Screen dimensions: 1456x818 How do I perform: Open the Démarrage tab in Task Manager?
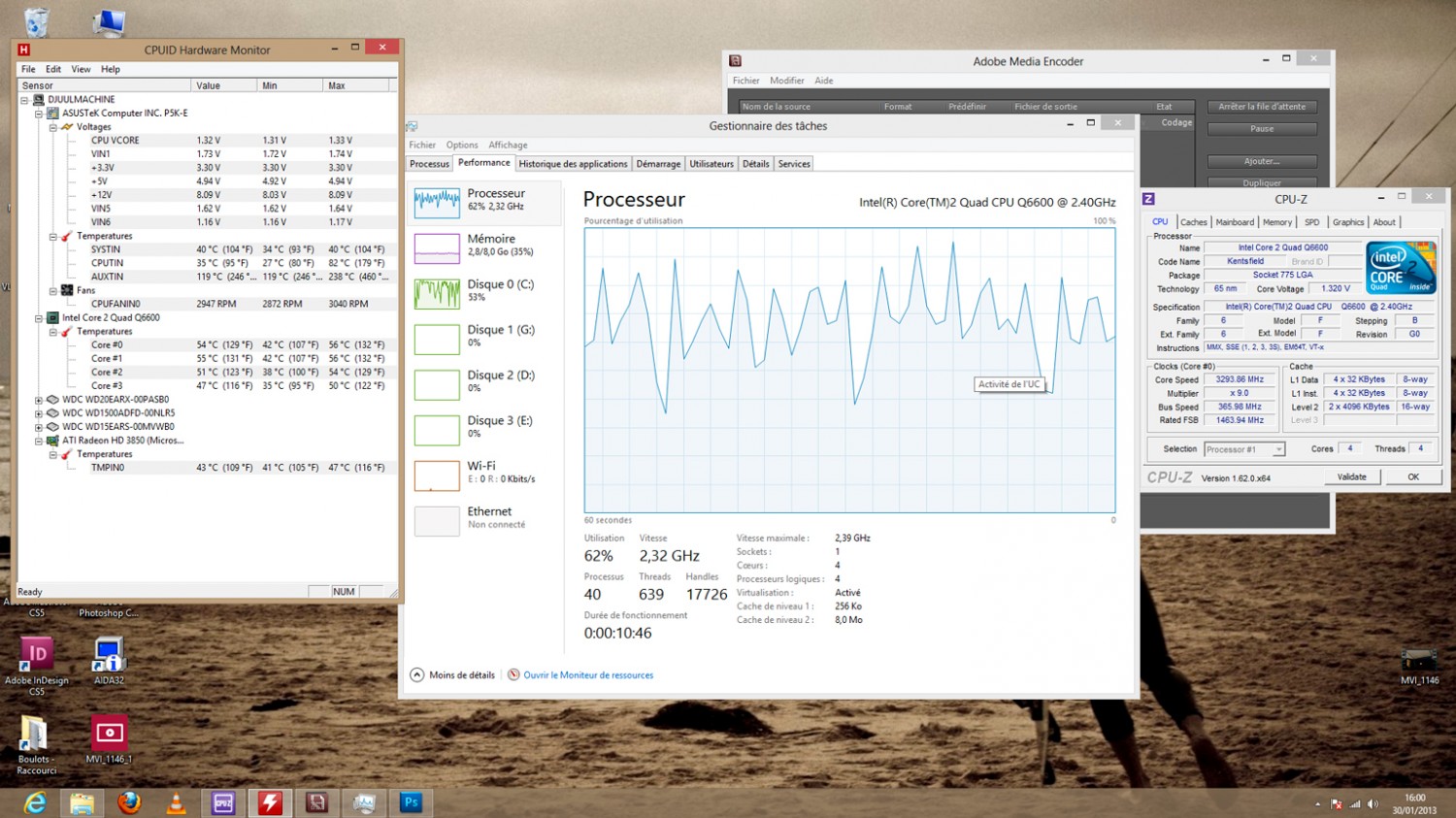658,164
